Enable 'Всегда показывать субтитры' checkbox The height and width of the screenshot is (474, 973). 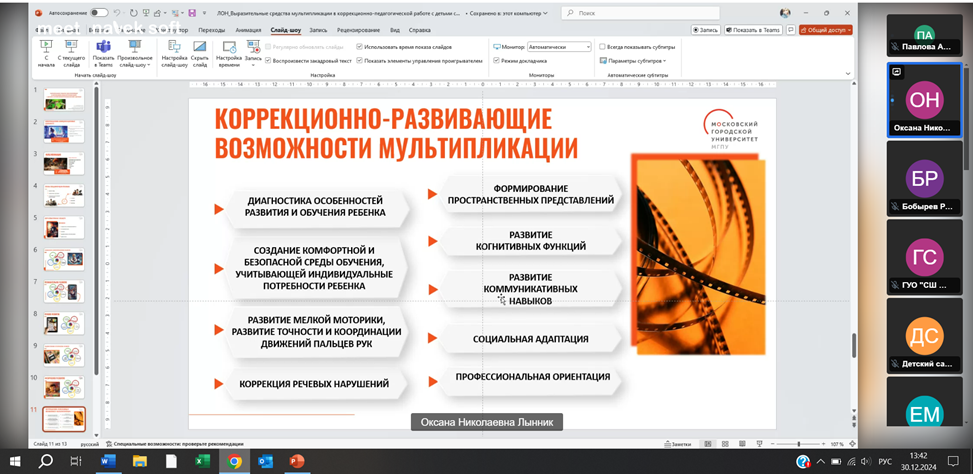[x=602, y=47]
